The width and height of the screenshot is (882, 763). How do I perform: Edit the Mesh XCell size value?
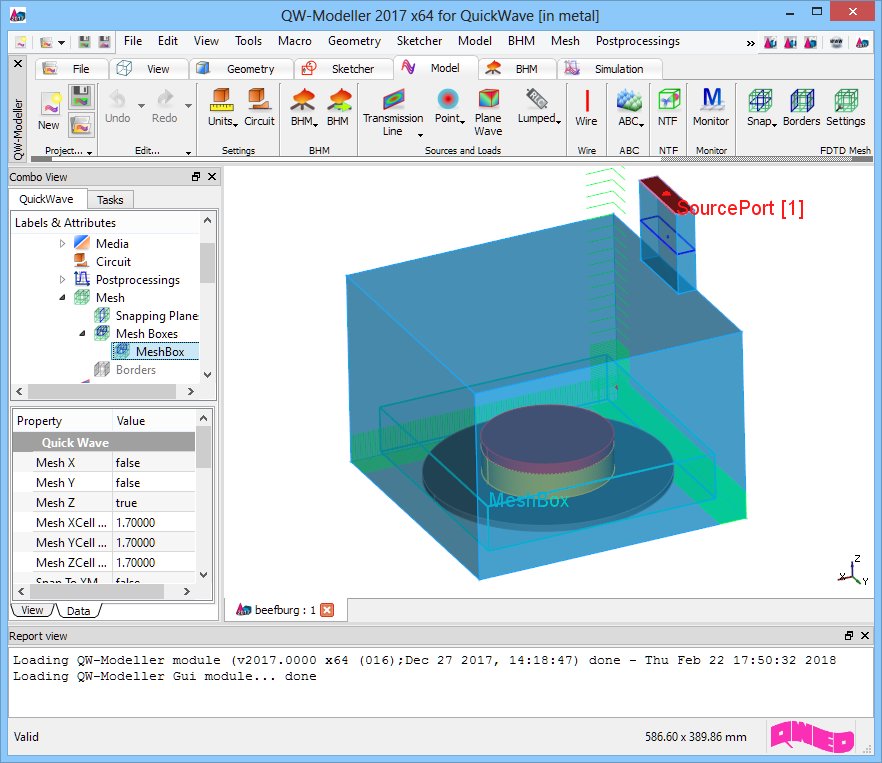click(152, 523)
